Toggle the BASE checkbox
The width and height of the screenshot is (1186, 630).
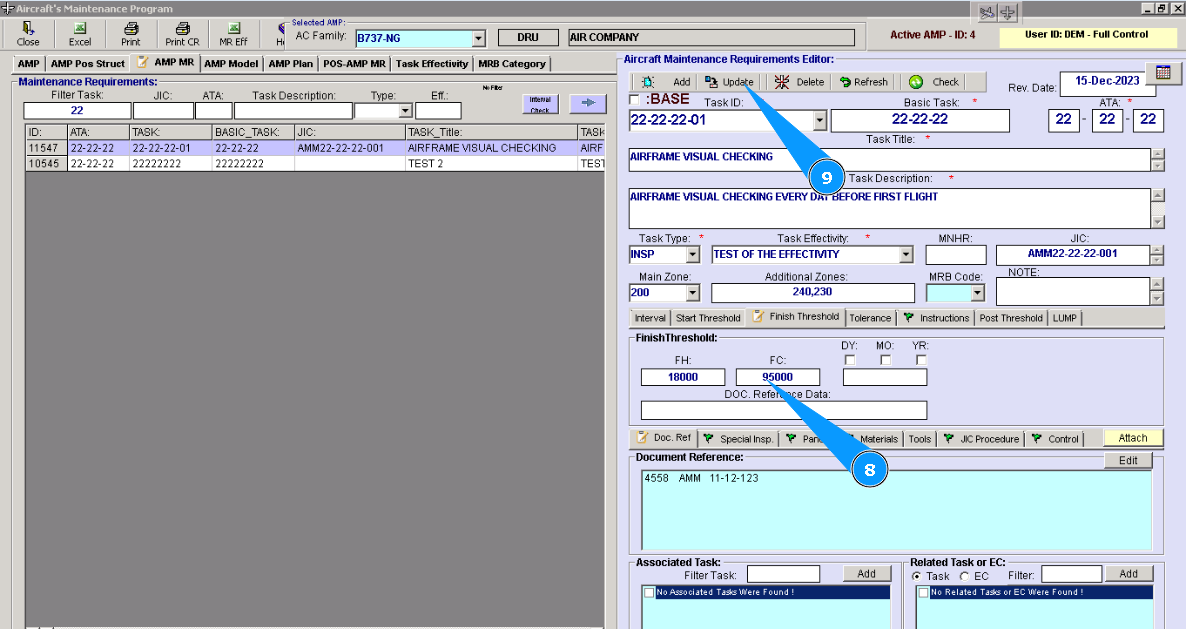(635, 99)
